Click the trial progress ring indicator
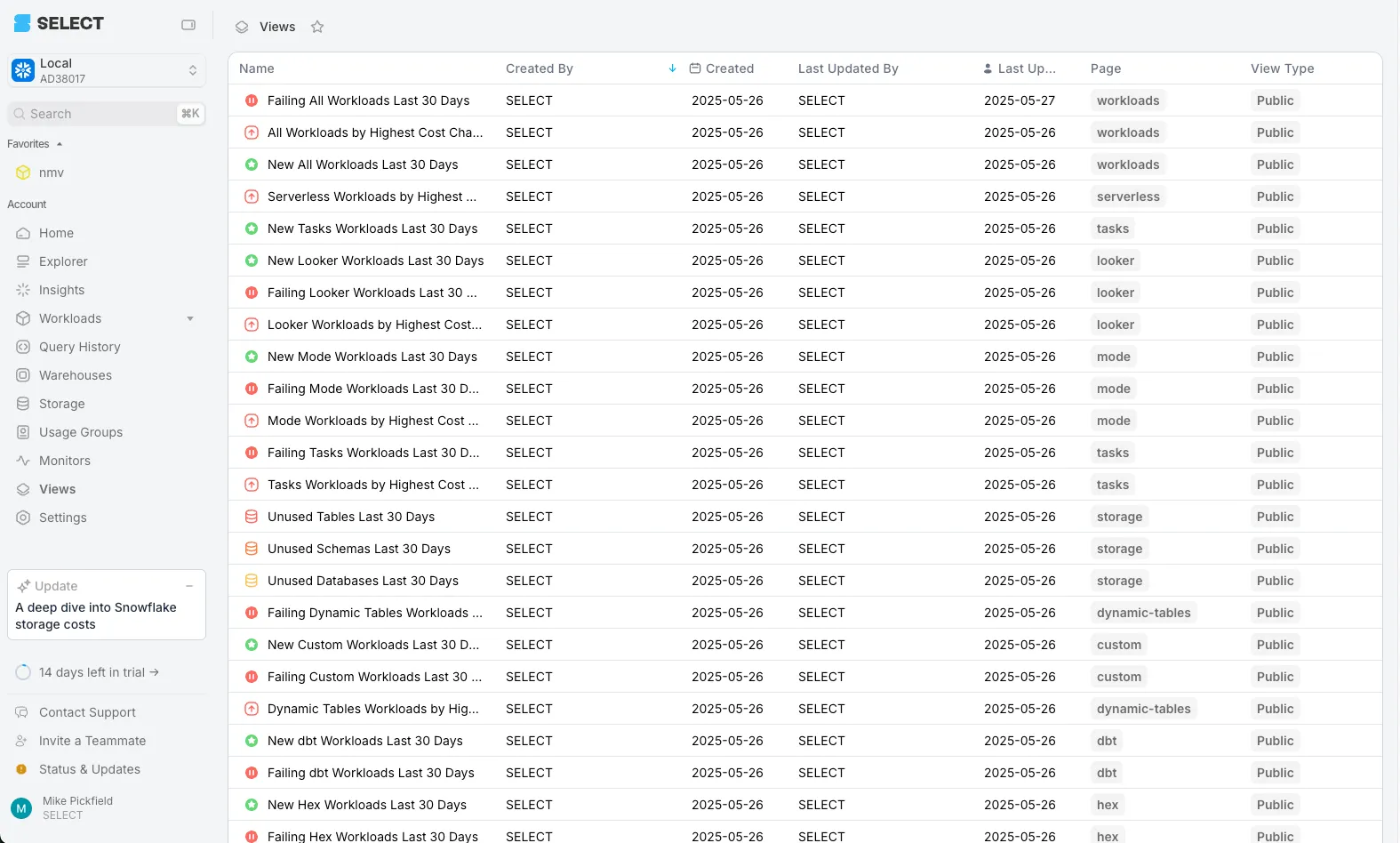Screen dimensions: 1400x843 (23, 672)
